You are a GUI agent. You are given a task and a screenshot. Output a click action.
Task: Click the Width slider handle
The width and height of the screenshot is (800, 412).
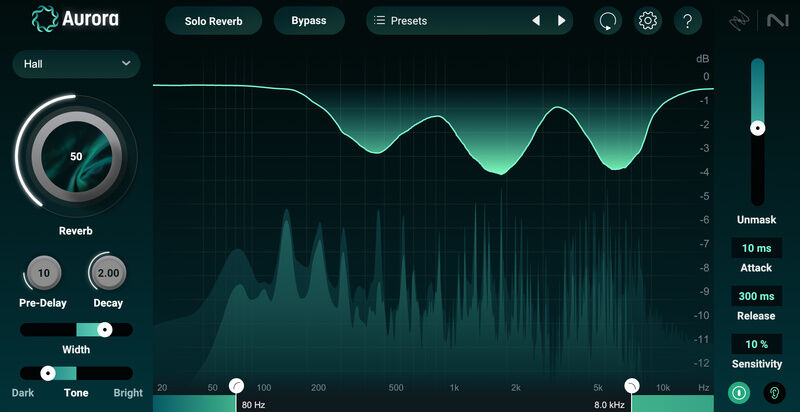coord(105,330)
